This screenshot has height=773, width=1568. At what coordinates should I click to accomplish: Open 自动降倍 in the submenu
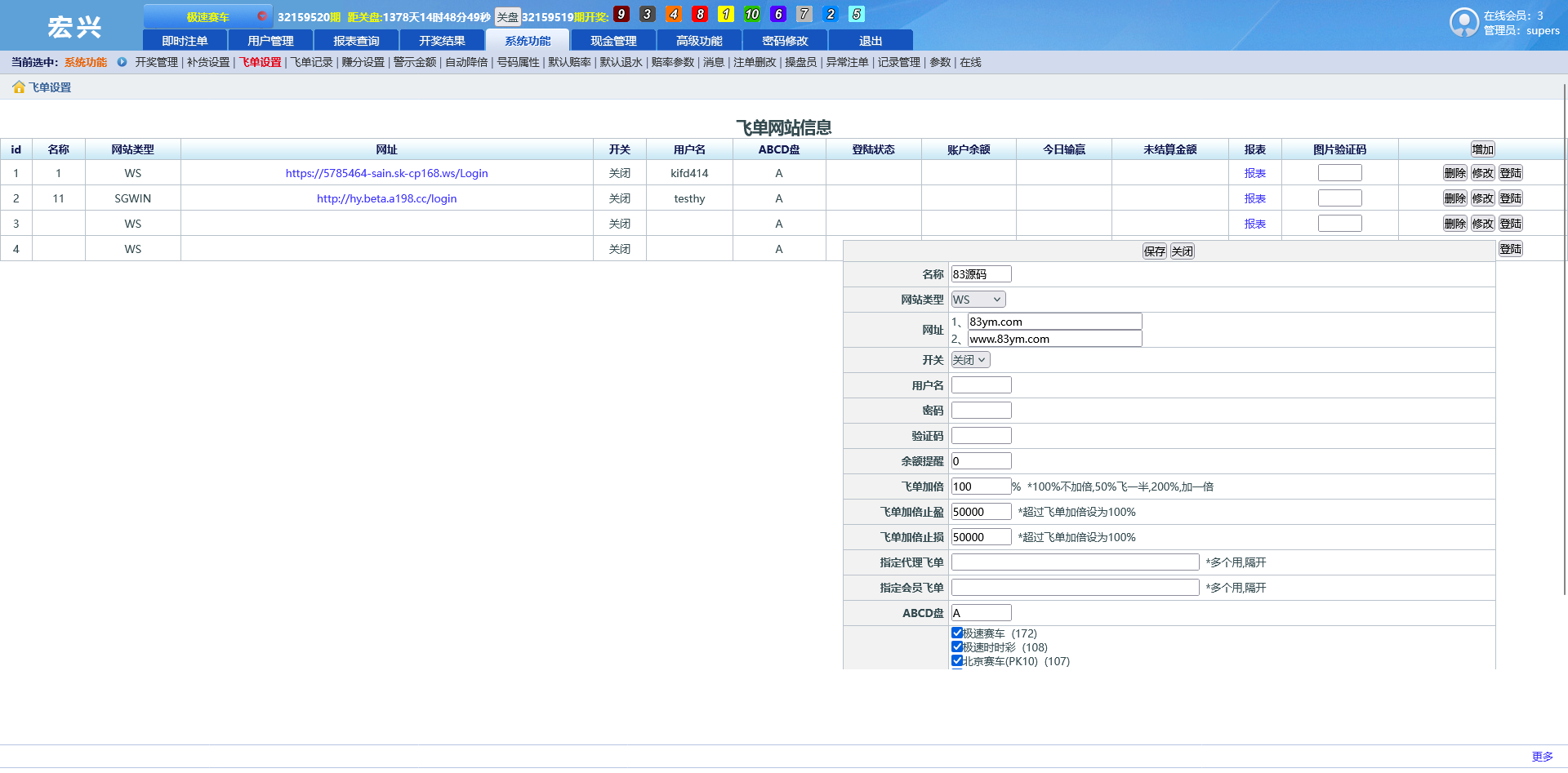coord(466,62)
